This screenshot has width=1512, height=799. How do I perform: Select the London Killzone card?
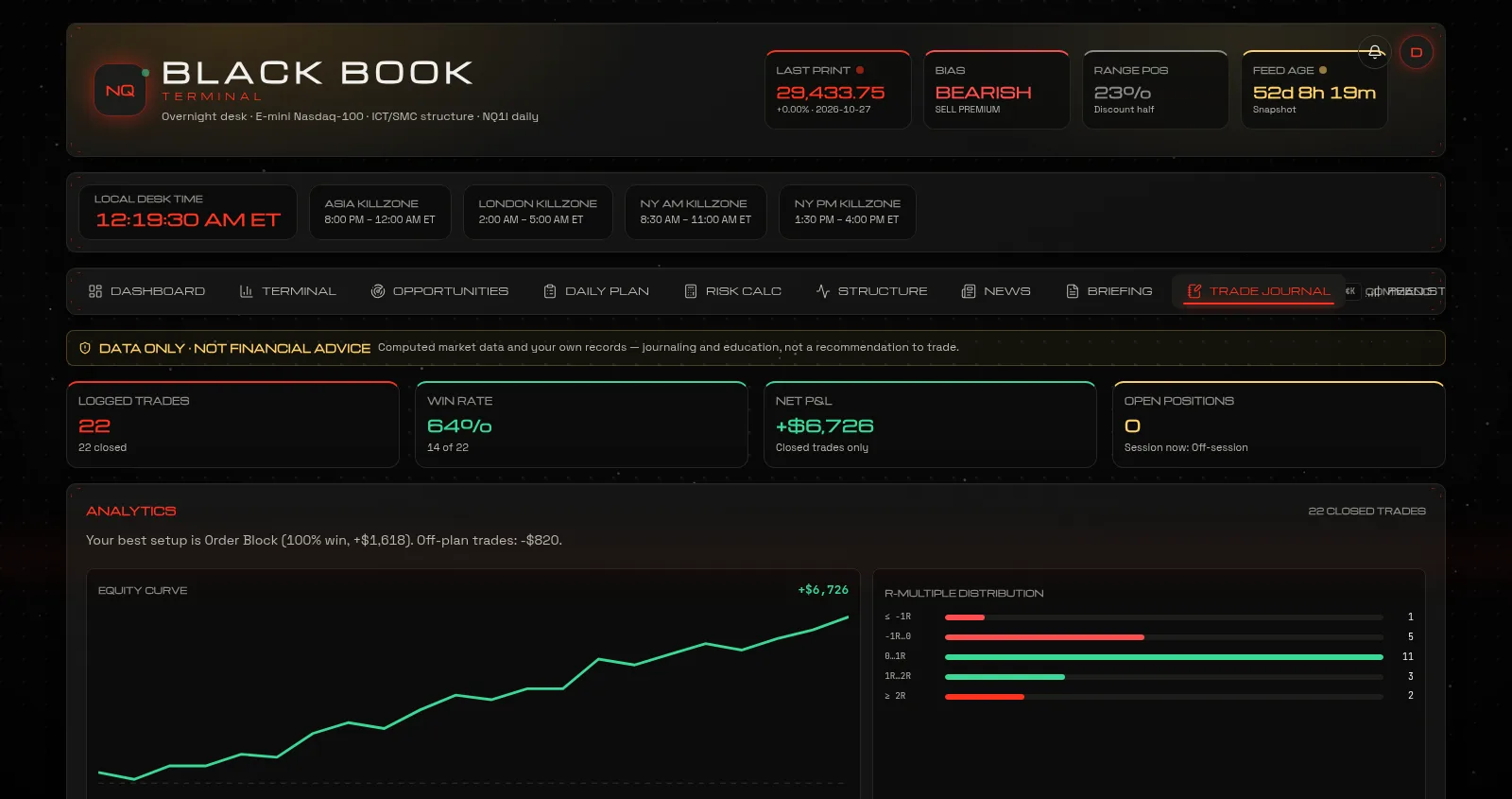click(538, 212)
